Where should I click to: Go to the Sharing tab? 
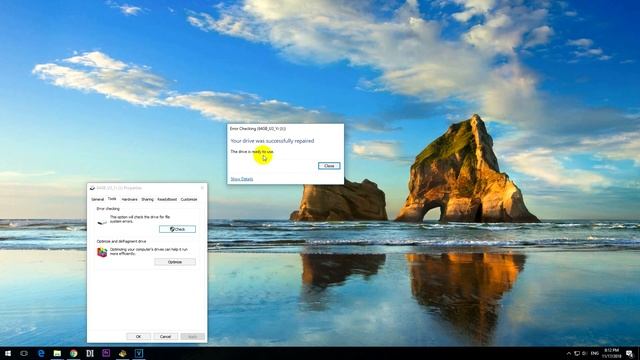[x=147, y=200]
